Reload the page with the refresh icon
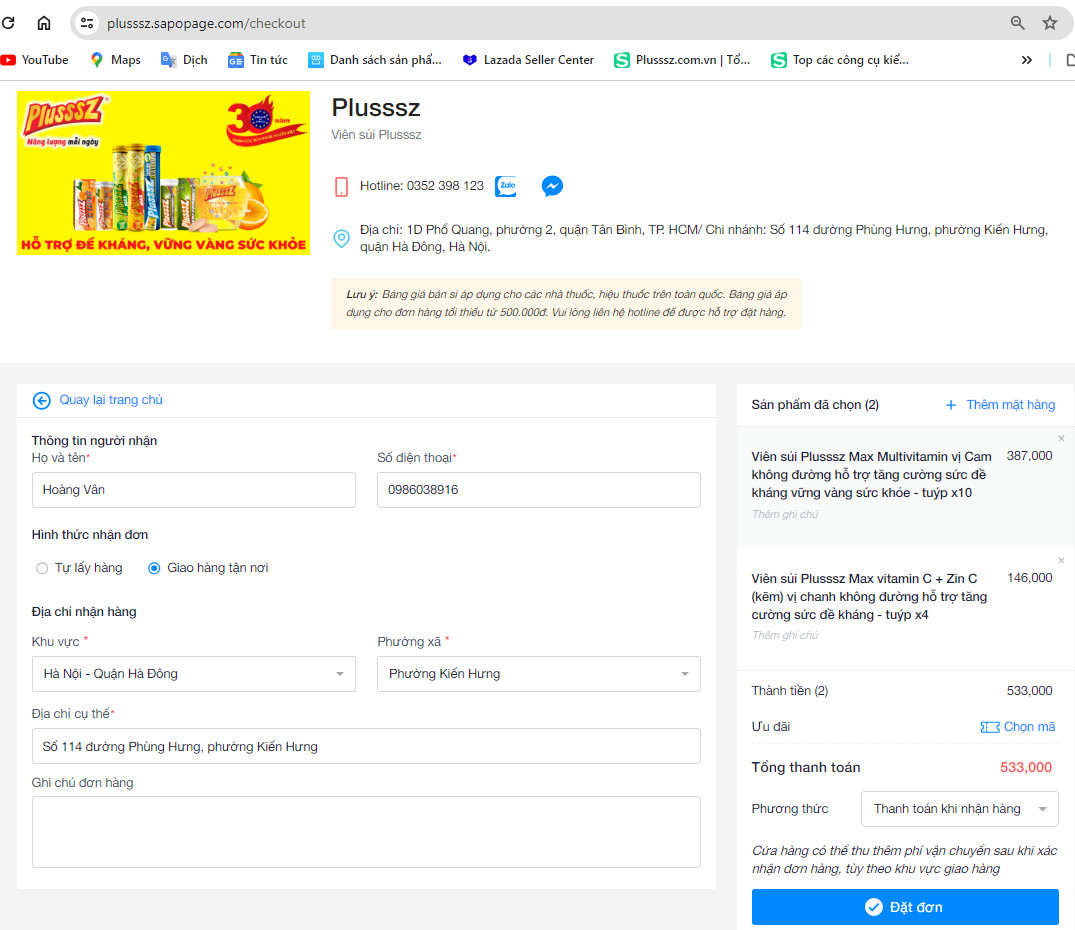1075x930 pixels. [8, 23]
